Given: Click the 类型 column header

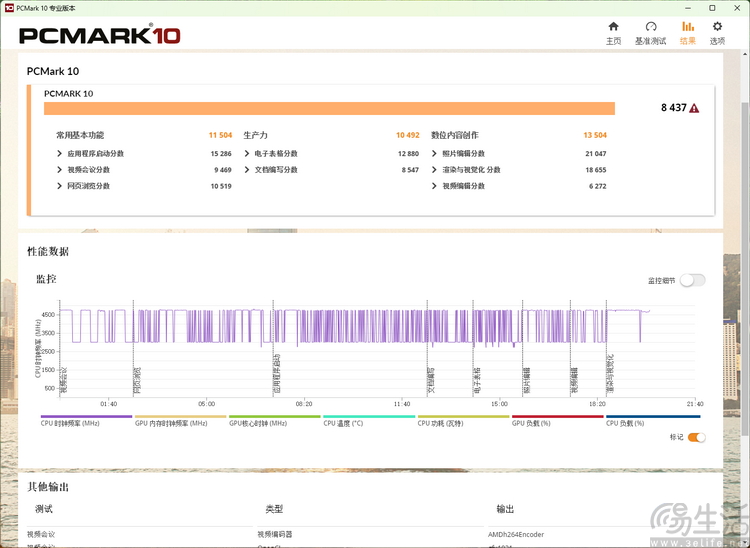Looking at the screenshot, I should pyautogui.click(x=275, y=509).
